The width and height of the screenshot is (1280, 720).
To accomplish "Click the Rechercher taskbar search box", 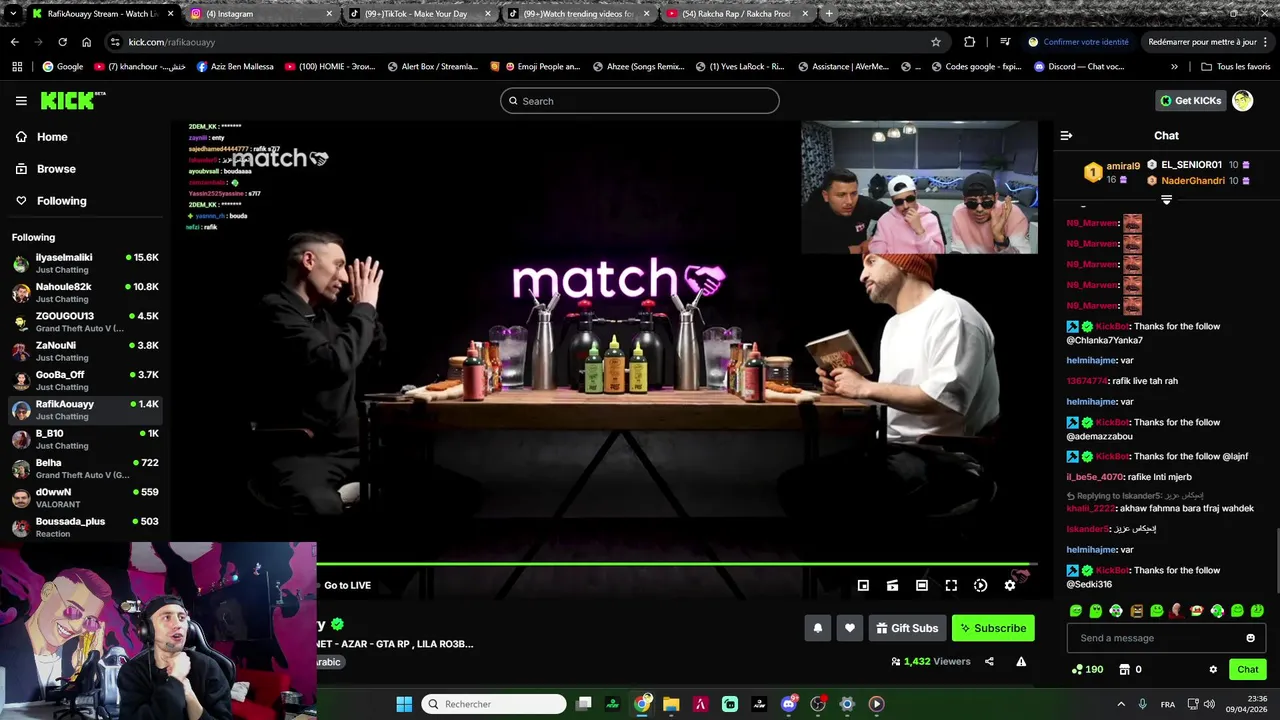I will [x=494, y=704].
